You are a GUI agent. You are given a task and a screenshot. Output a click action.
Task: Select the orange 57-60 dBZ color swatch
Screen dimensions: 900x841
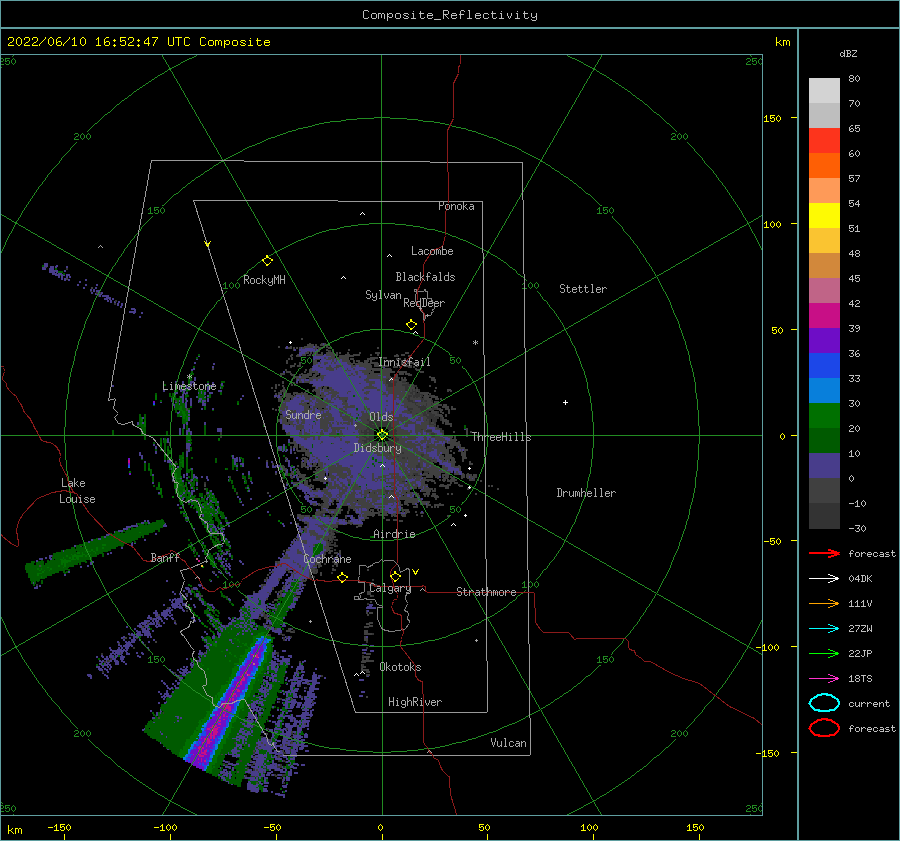824,166
